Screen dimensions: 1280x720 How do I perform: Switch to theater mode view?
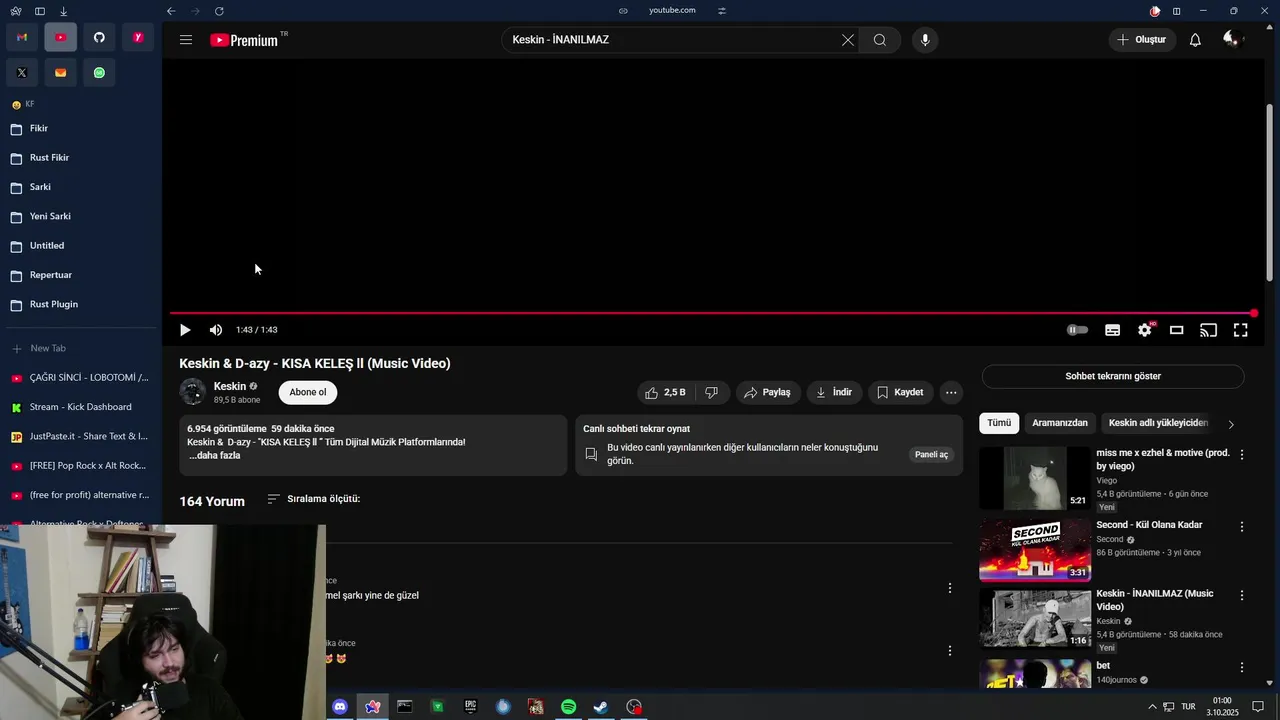(1177, 330)
